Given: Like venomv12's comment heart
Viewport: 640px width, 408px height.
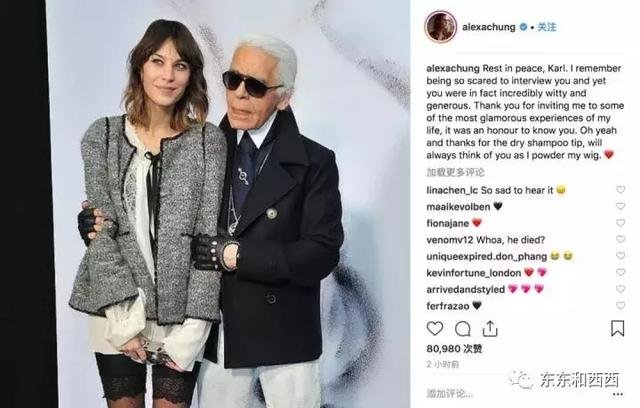Looking at the screenshot, I should [x=620, y=239].
